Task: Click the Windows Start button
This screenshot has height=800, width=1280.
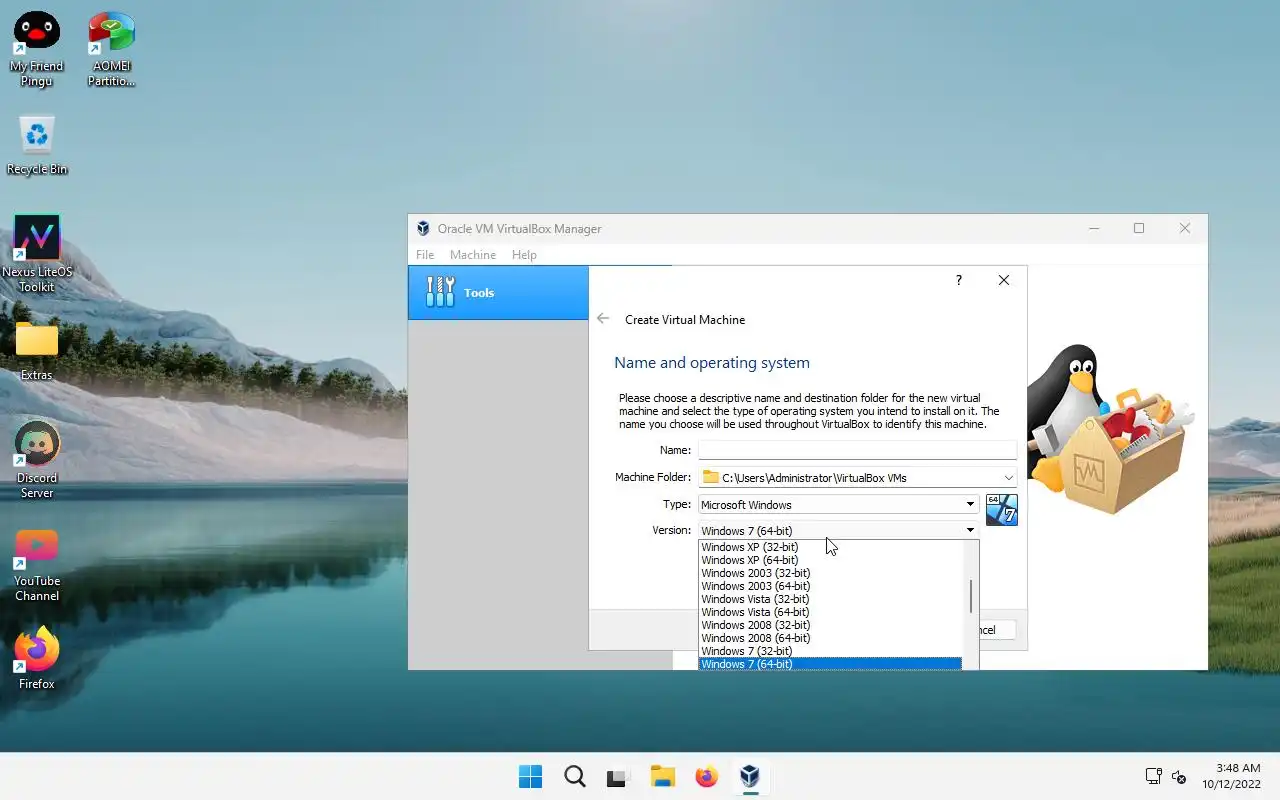Action: [530, 777]
